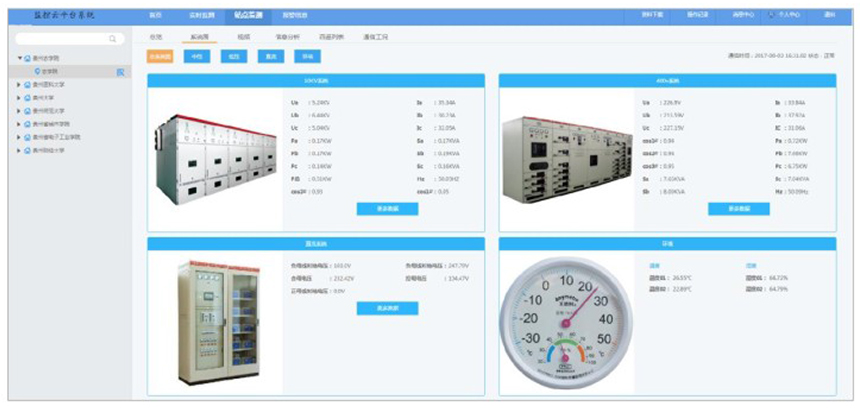Click the location pin icon of the selected child node
Viewport: 860px width, 411px height.
click(x=37, y=72)
